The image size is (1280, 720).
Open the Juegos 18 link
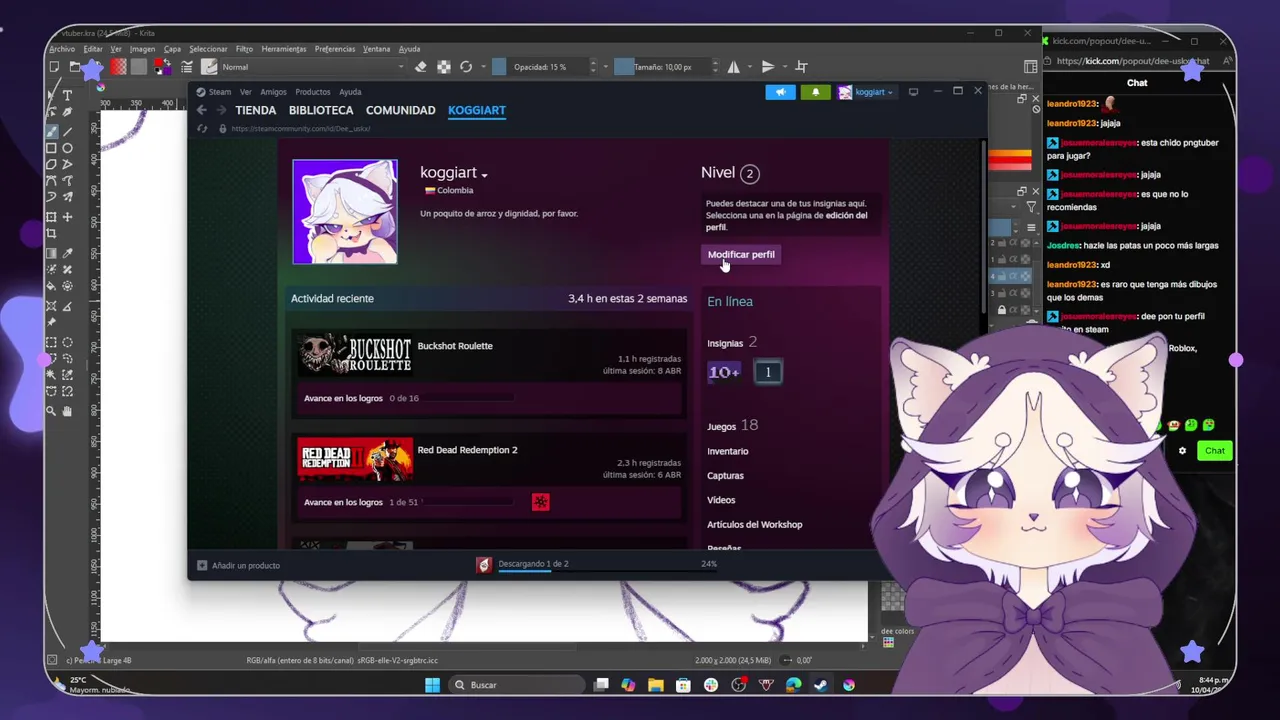point(732,426)
